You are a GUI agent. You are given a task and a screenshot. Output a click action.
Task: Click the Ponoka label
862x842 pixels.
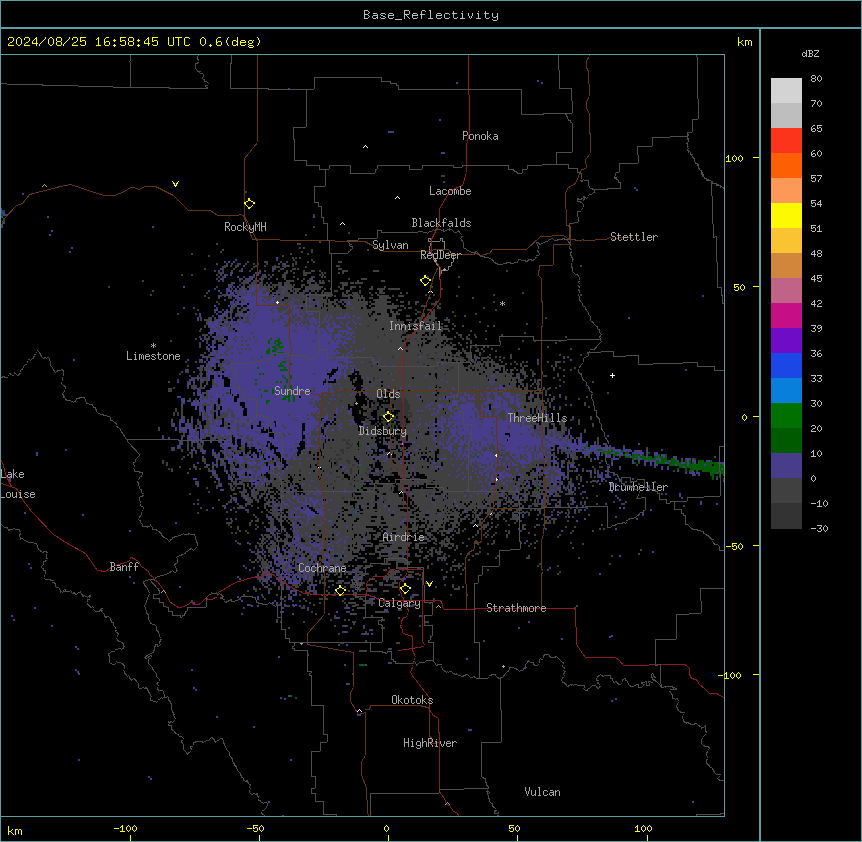(x=480, y=136)
